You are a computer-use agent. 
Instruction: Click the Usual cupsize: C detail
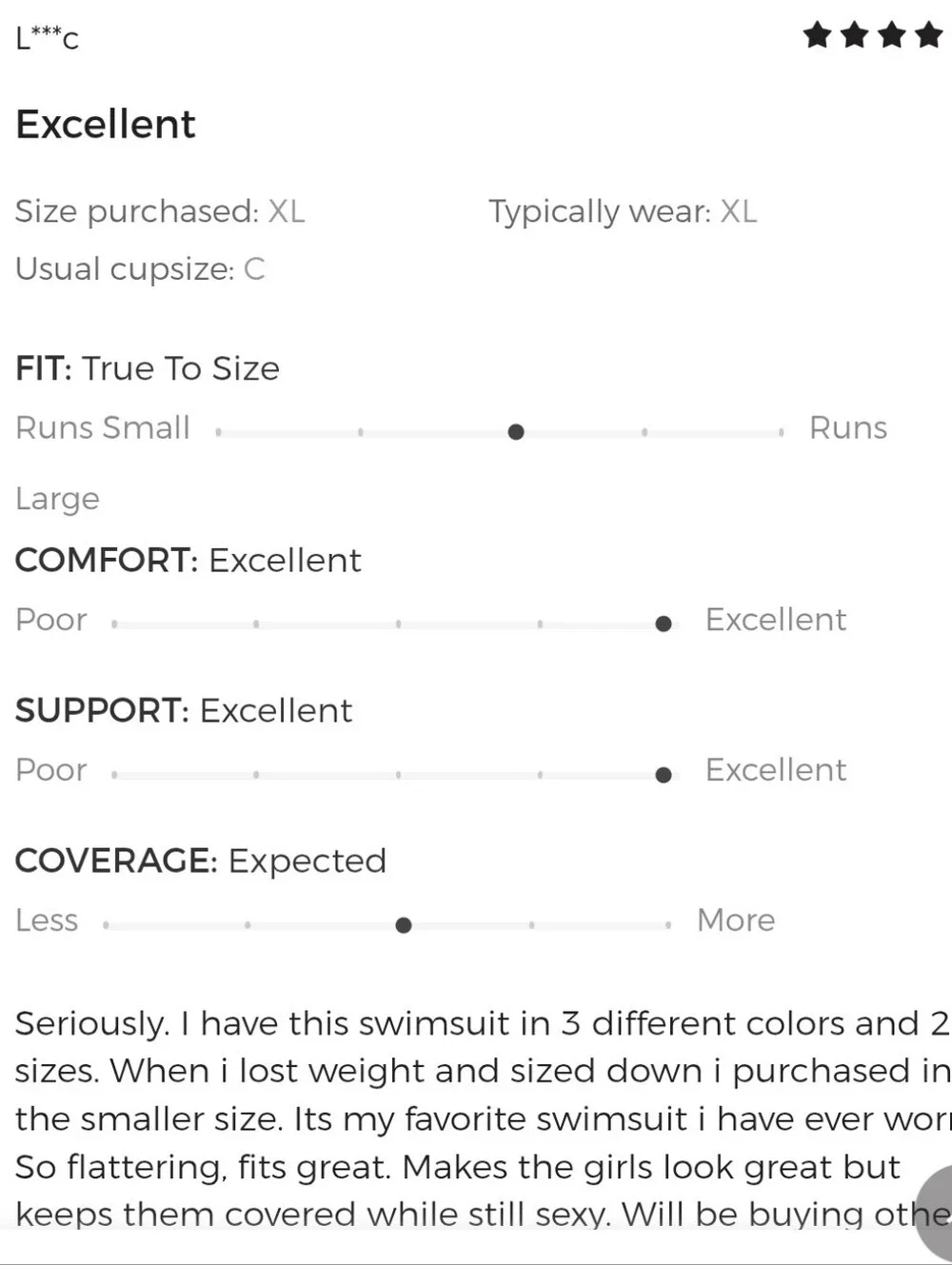pyautogui.click(x=140, y=269)
